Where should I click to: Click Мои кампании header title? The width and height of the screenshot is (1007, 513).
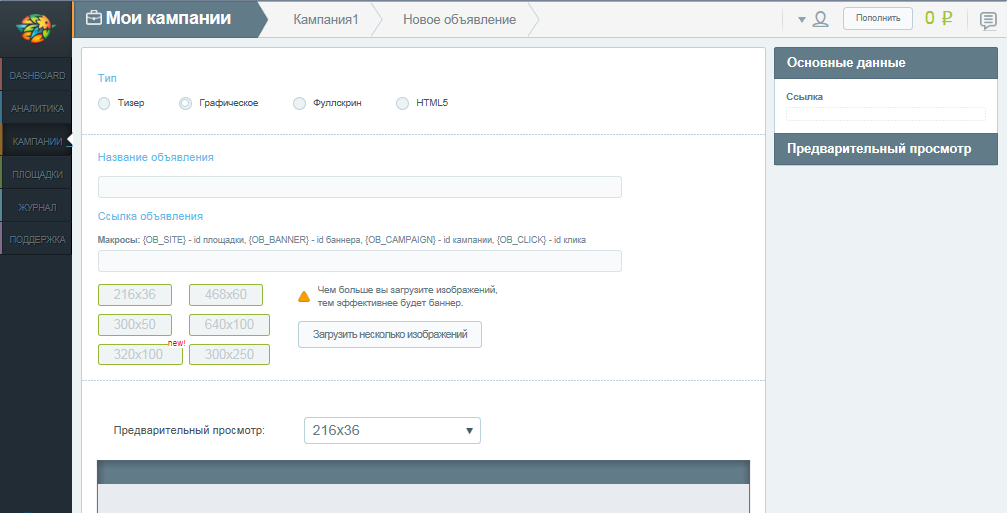click(x=168, y=18)
